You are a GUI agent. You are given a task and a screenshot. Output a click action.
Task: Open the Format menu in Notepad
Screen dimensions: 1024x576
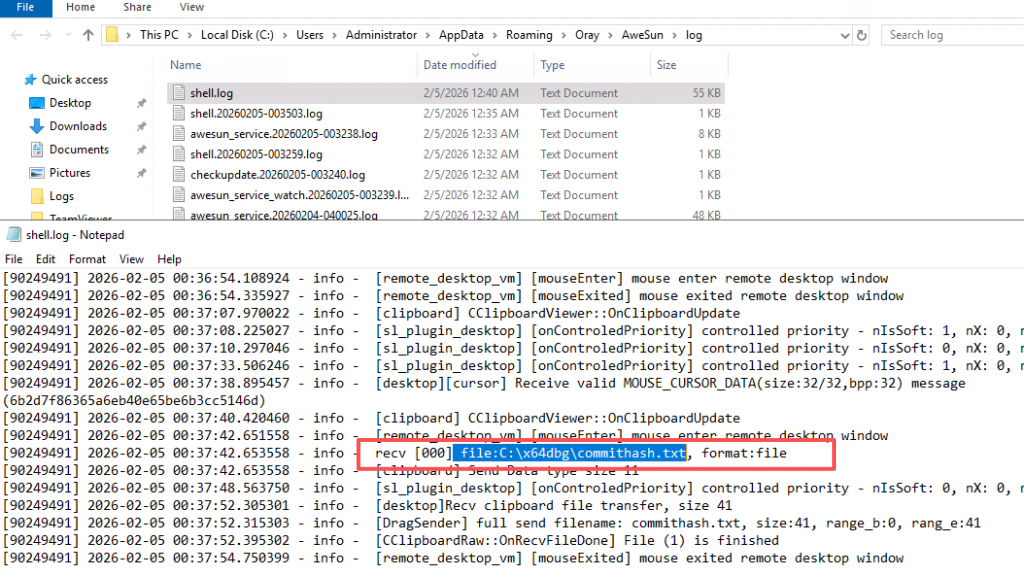point(87,259)
